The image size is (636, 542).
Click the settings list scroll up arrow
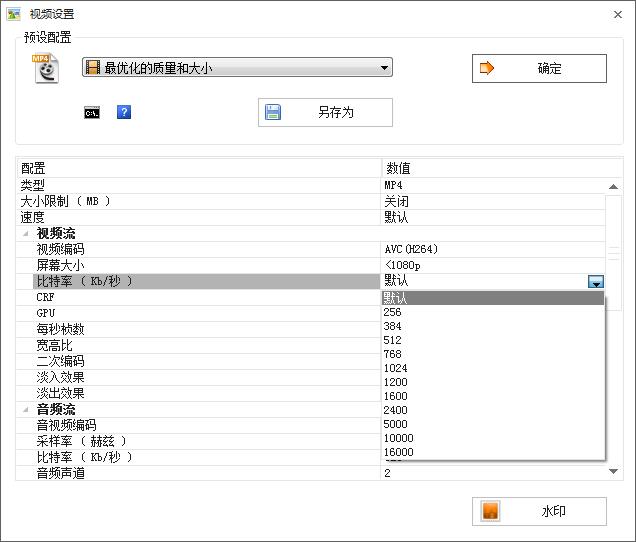[613, 187]
